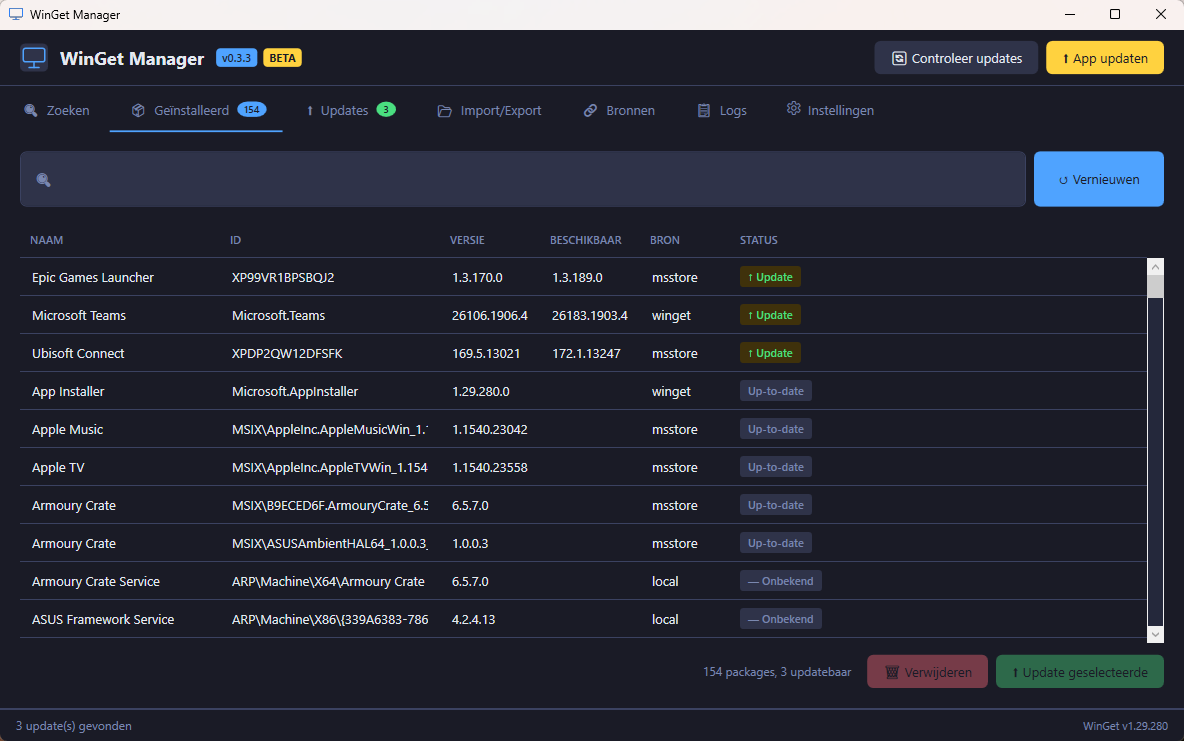
Task: Click the XPDP2QW12DFSFK ID cell
Action: point(287,354)
